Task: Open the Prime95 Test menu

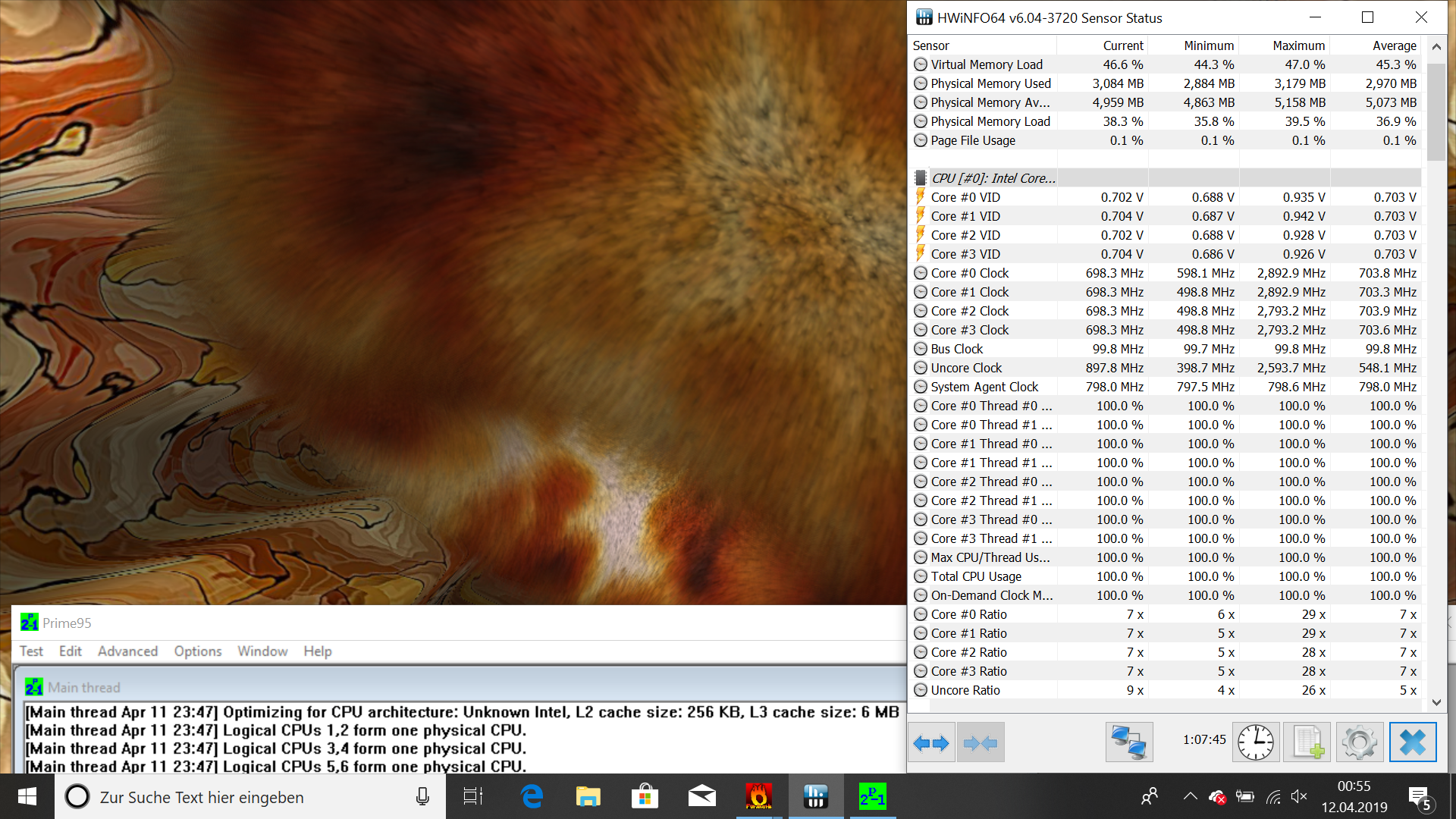Action: (31, 651)
